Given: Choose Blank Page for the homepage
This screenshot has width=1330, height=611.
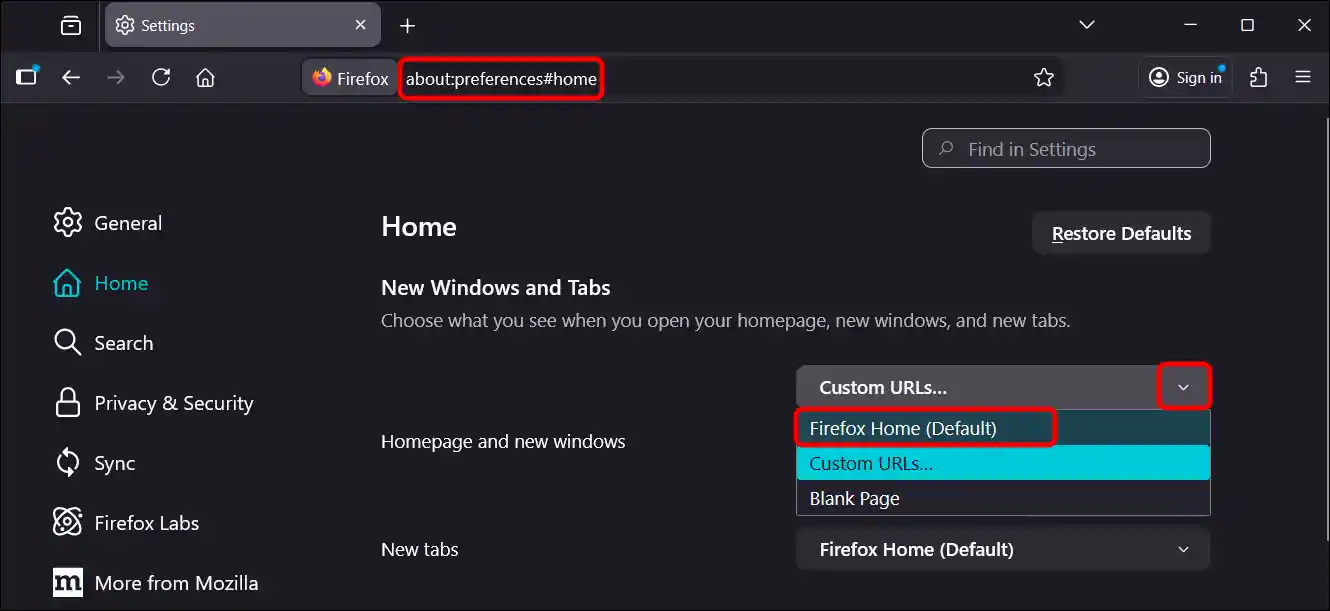Looking at the screenshot, I should click(x=854, y=498).
